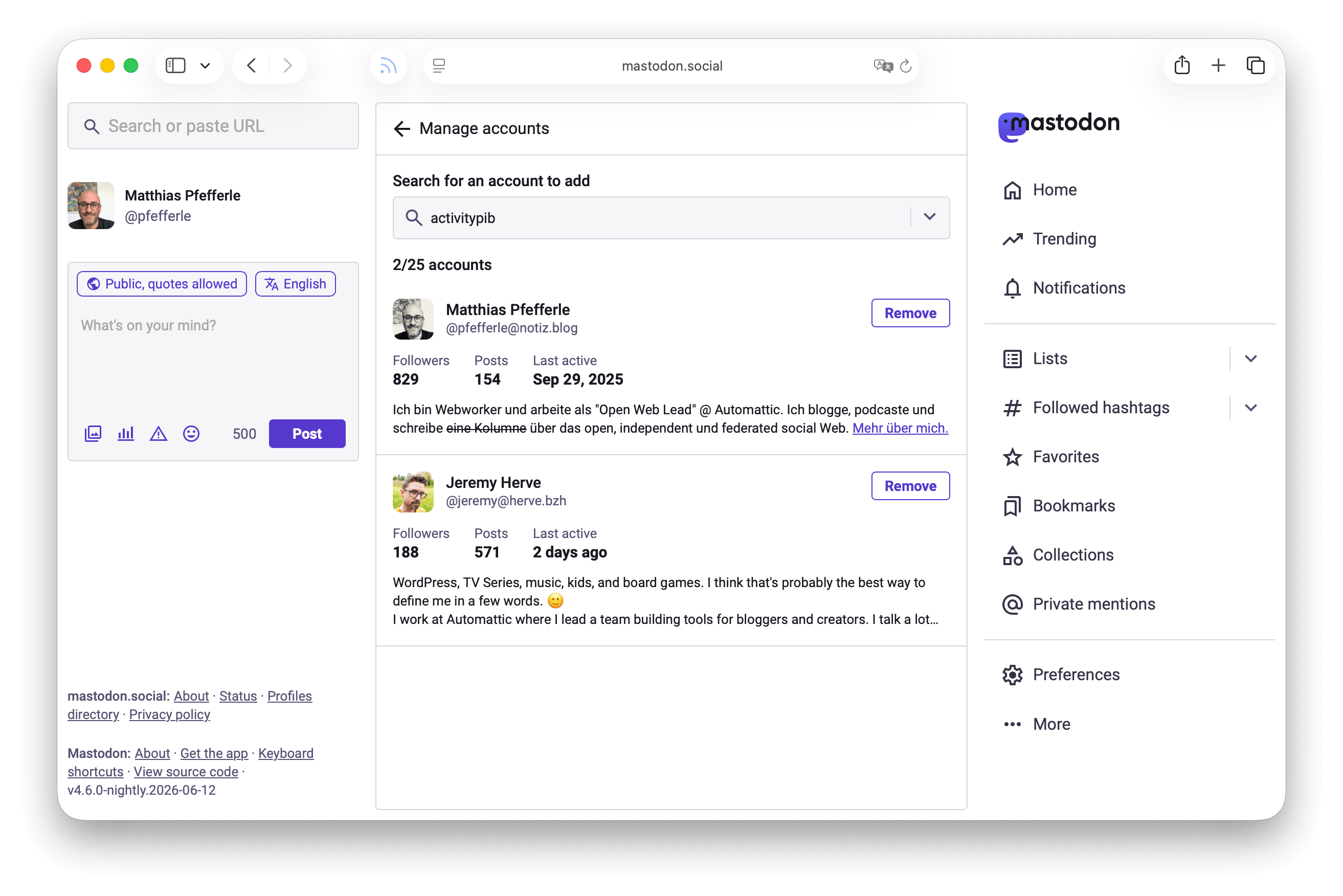Click the 500 character counter

(244, 434)
